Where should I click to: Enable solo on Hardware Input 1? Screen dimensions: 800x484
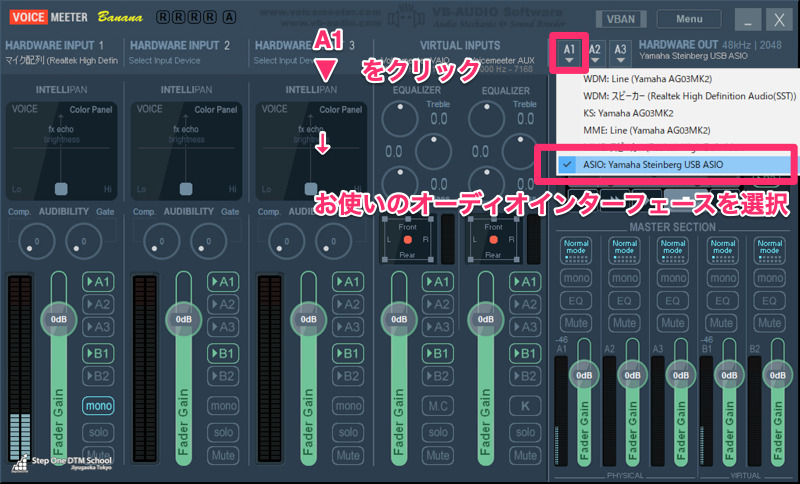[x=98, y=432]
